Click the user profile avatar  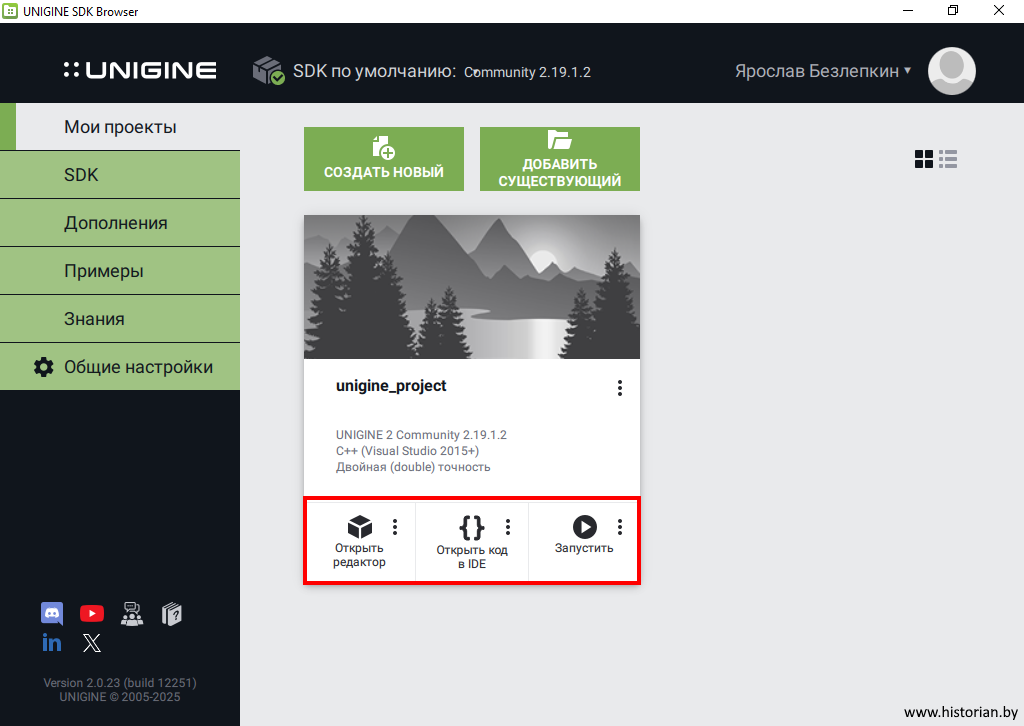(951, 71)
